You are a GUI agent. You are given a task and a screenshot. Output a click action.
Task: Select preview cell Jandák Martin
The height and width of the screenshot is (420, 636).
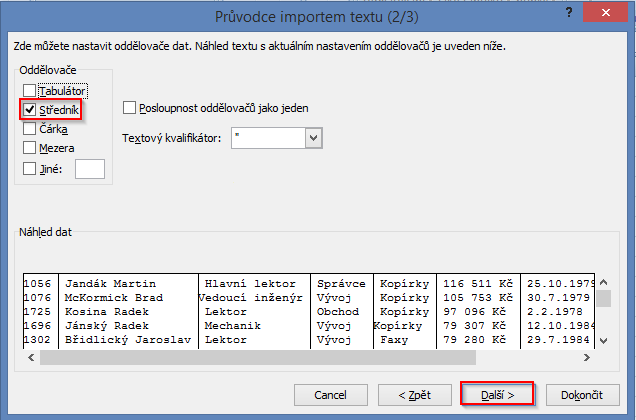coord(110,284)
